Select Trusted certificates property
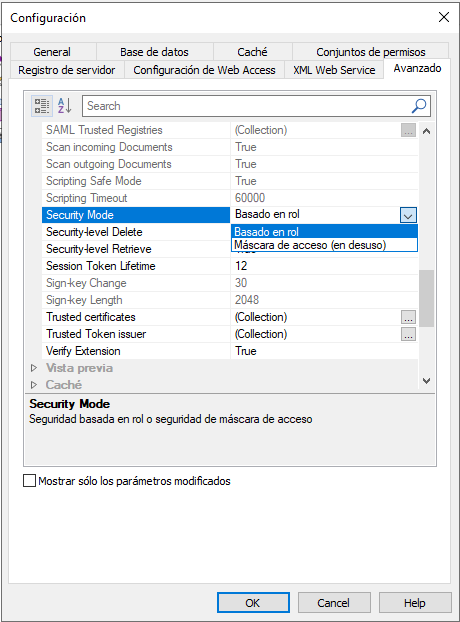Screen dimensions: 460x622 click(x=136, y=317)
